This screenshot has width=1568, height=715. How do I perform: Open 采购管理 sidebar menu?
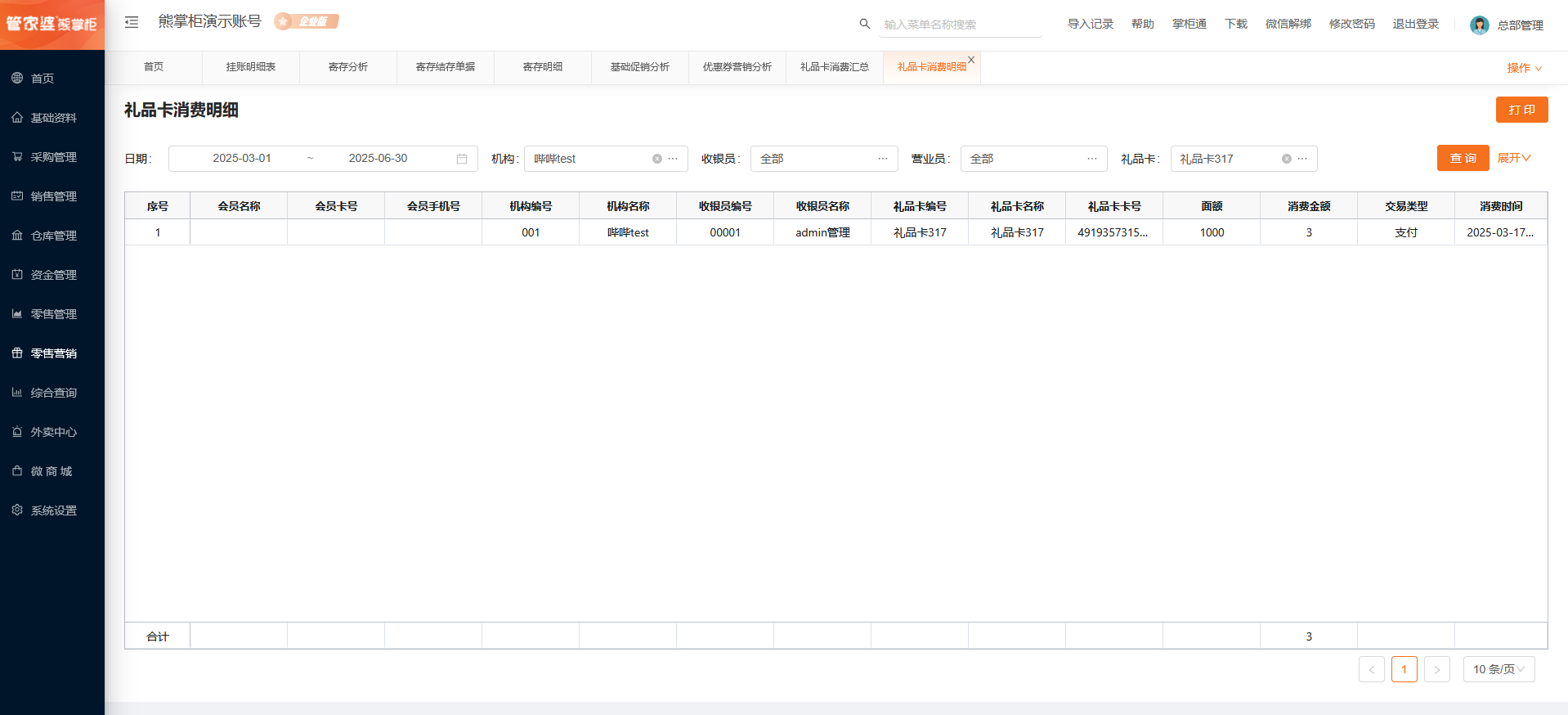[x=52, y=157]
